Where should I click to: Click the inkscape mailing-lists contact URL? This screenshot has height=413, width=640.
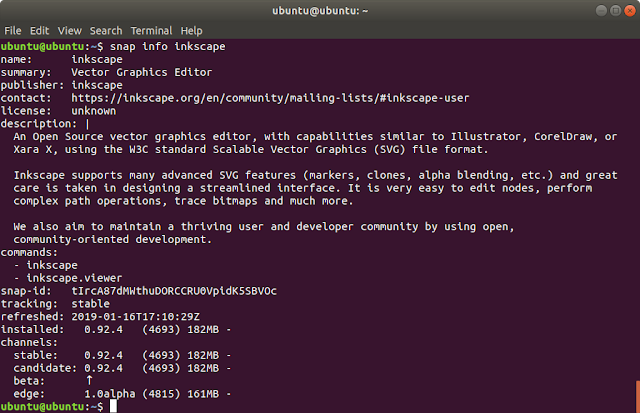(270, 98)
